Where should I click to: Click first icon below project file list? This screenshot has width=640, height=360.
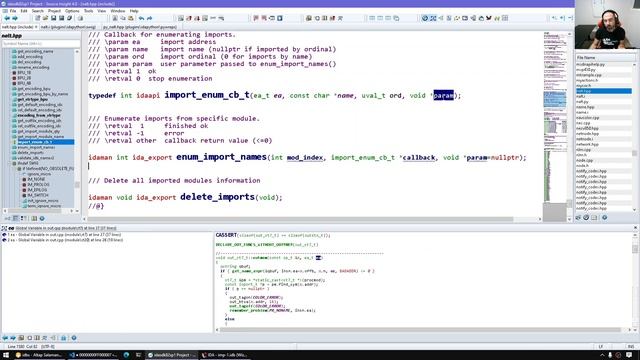click(x=578, y=218)
